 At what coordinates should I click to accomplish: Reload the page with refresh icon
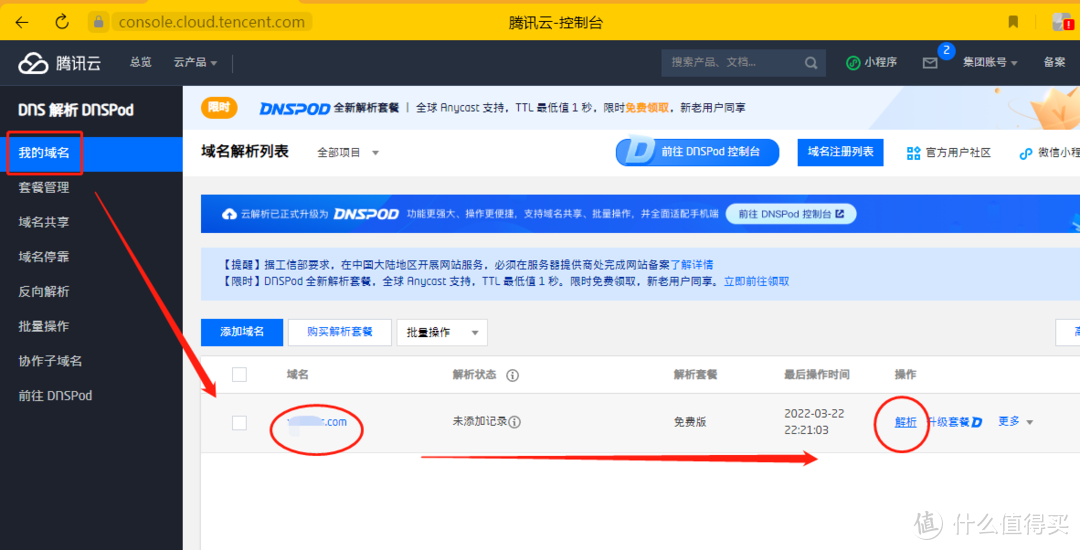pyautogui.click(x=62, y=22)
